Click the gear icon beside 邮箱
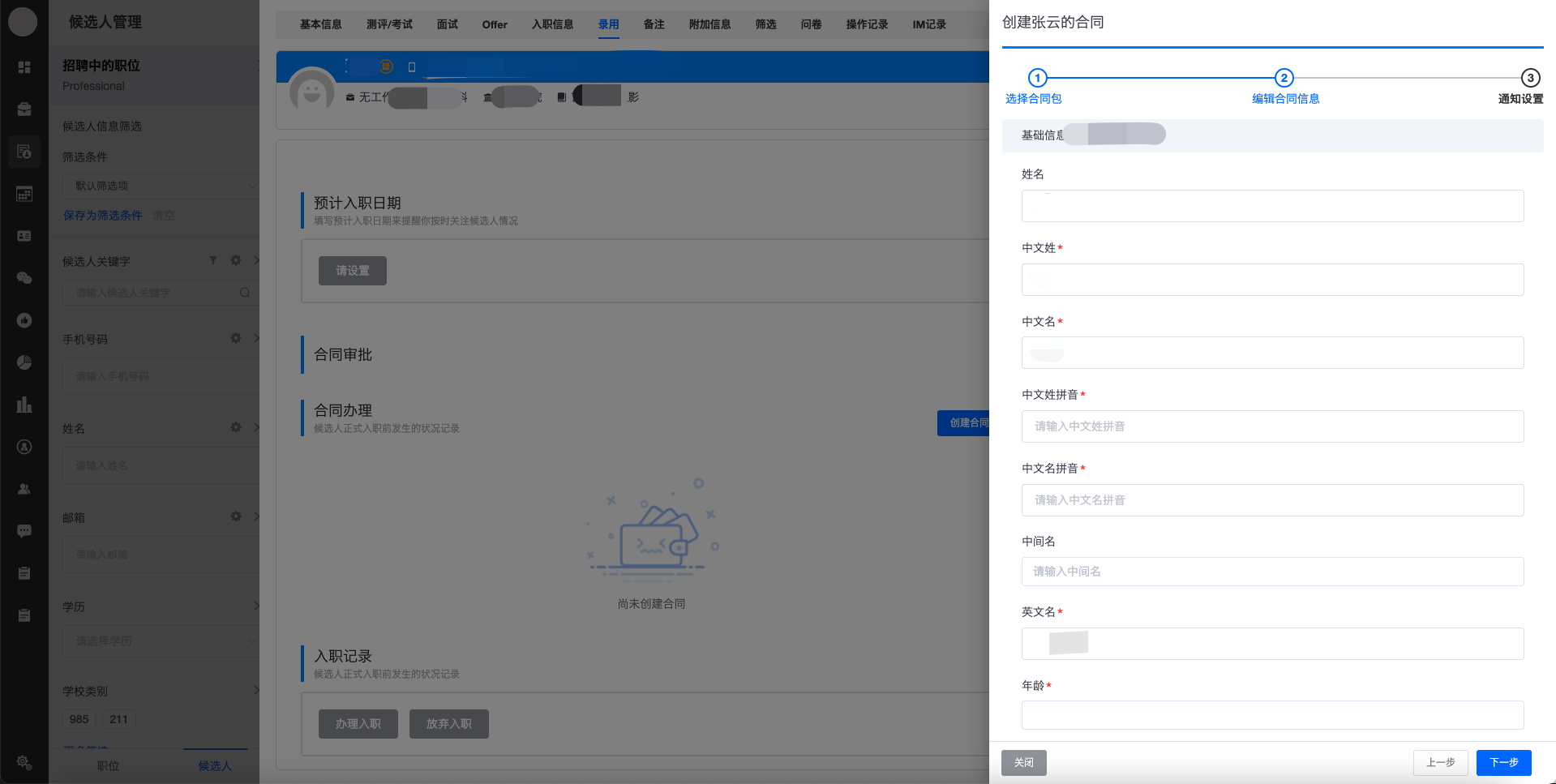 coord(236,516)
